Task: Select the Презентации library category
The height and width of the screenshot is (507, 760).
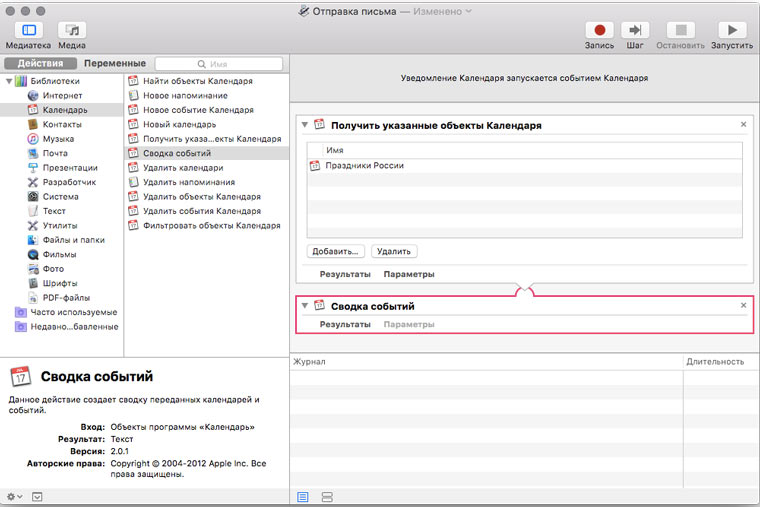Action: point(70,168)
